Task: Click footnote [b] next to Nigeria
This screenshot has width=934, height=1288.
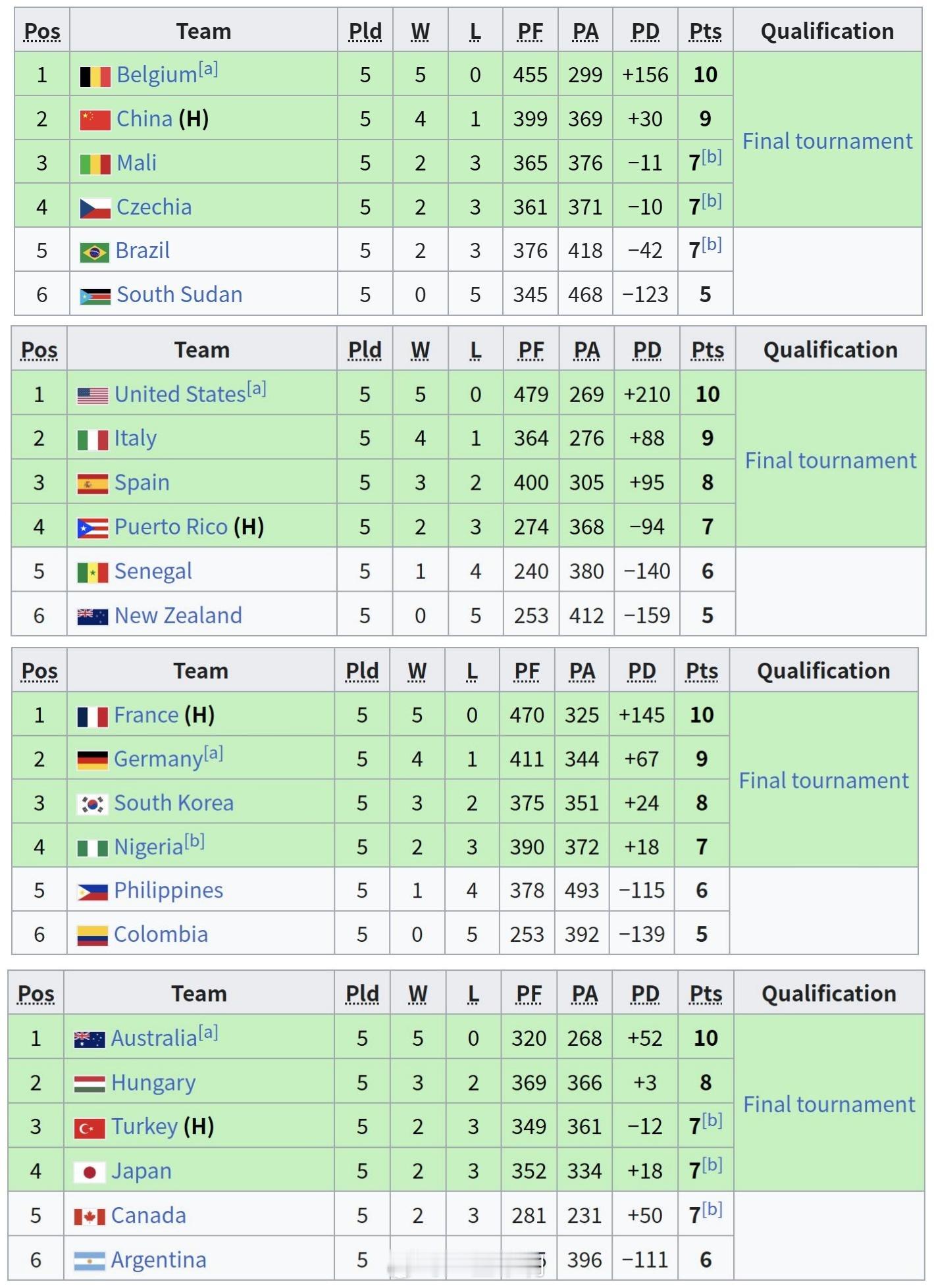Action: (194, 841)
